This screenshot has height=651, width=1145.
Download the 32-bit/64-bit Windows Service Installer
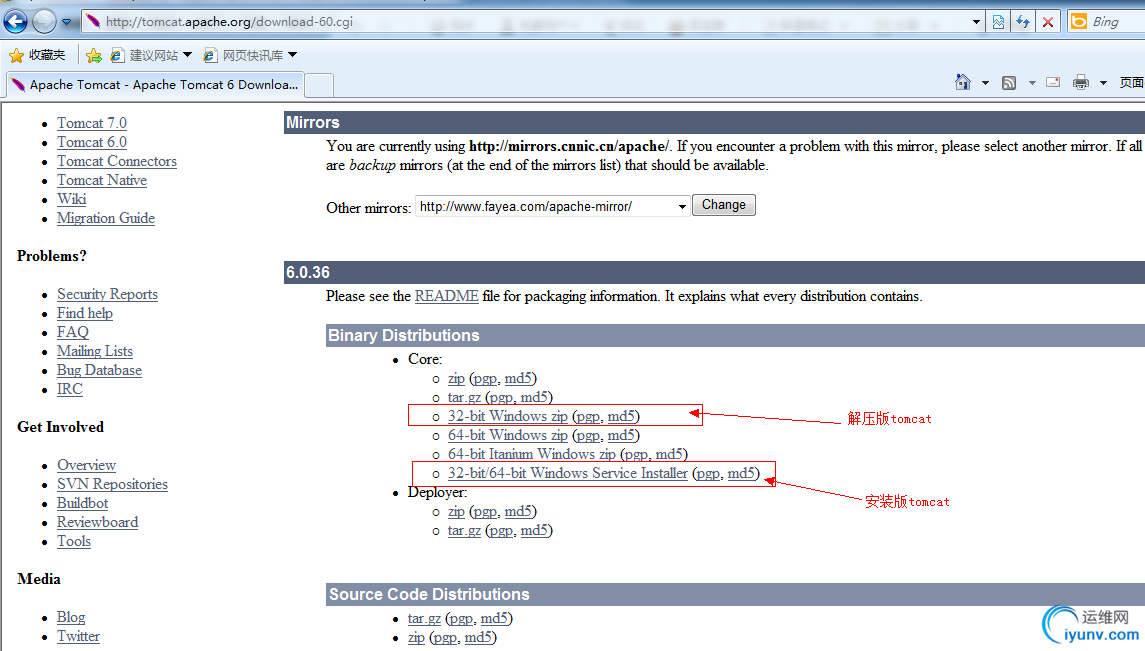(x=567, y=474)
